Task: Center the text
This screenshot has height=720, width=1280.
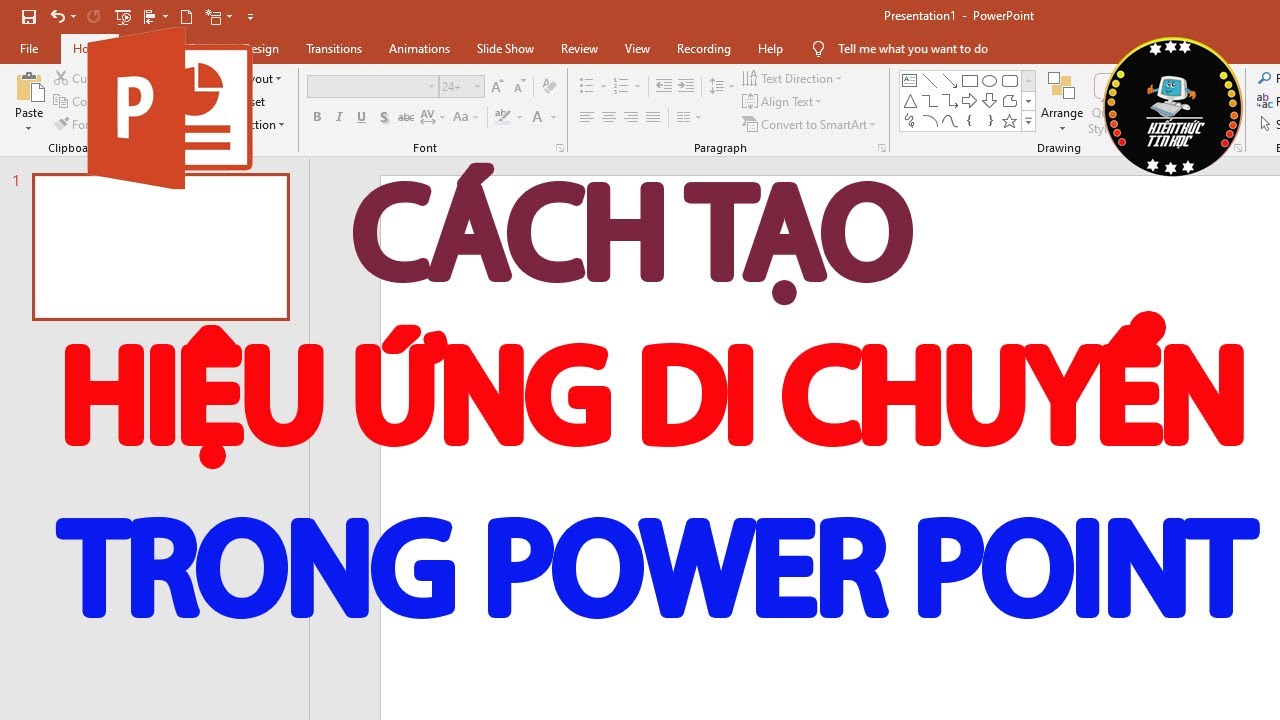Action: click(x=609, y=117)
